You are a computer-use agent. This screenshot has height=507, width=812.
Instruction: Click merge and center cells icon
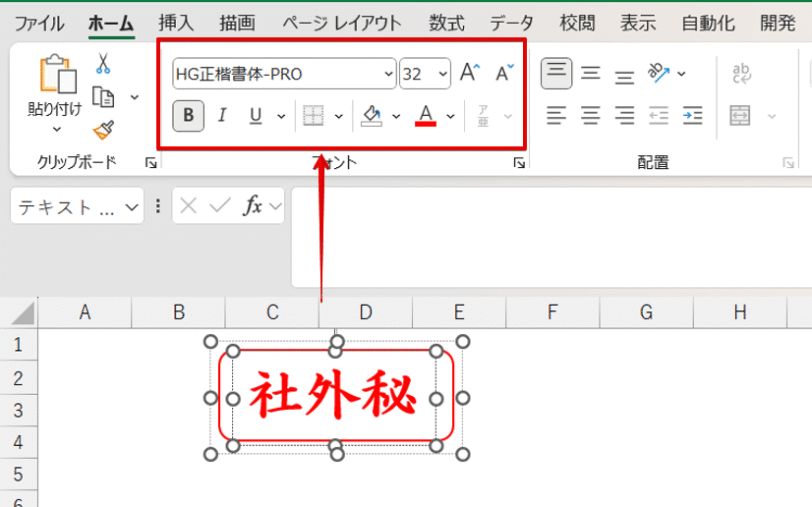click(740, 115)
